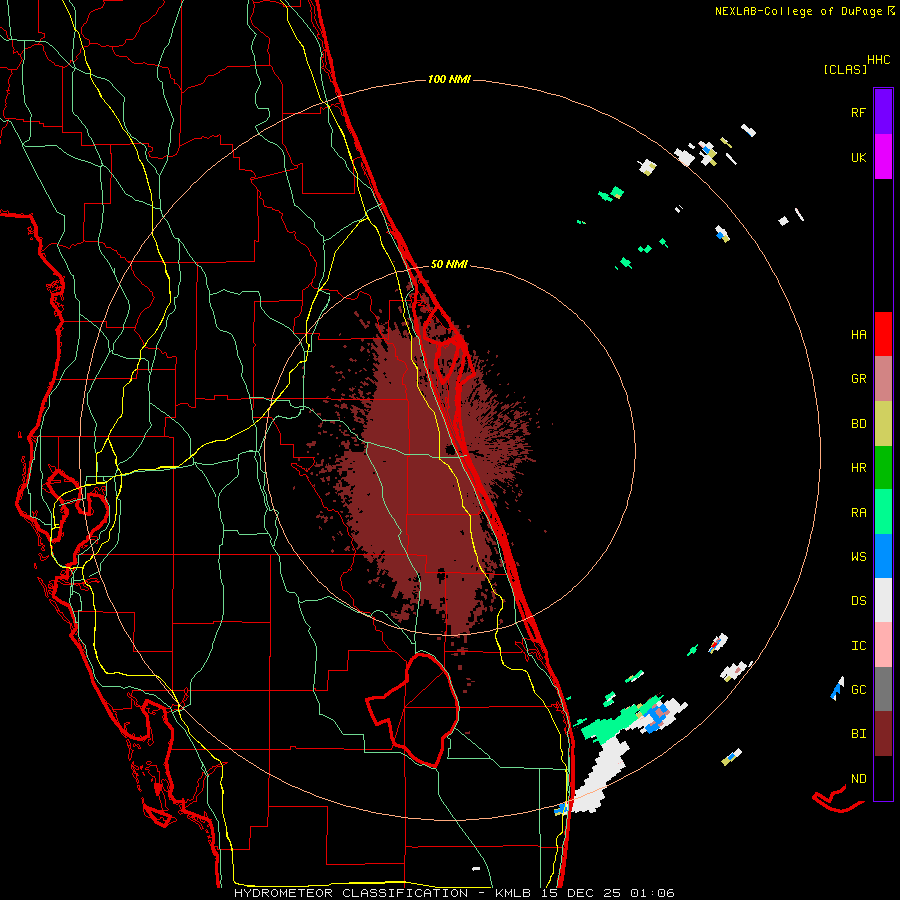This screenshot has width=900, height=900.
Task: Click the 'DS' legend label
Action: 859,601
